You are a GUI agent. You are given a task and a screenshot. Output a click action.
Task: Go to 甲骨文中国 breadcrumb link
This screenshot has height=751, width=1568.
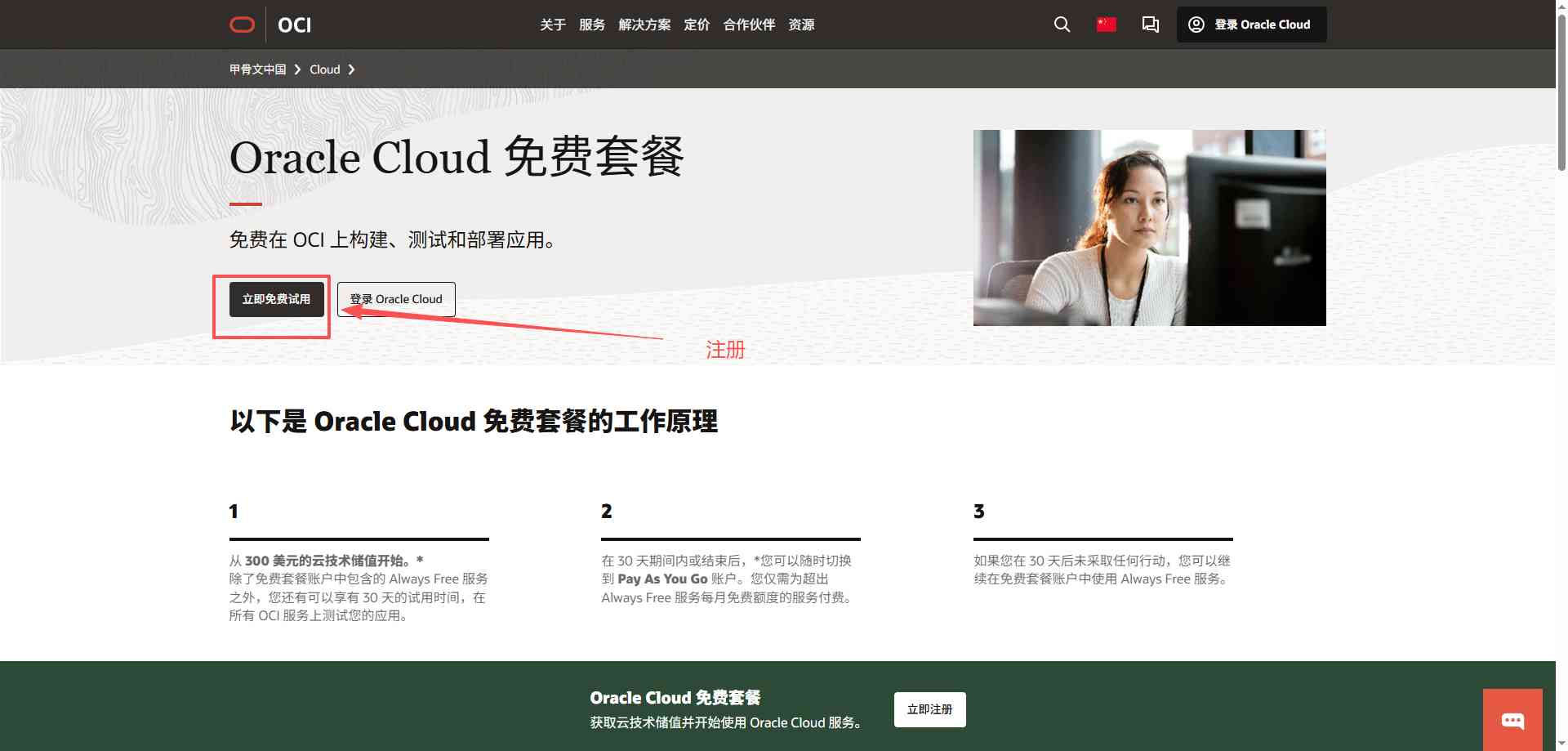(257, 69)
